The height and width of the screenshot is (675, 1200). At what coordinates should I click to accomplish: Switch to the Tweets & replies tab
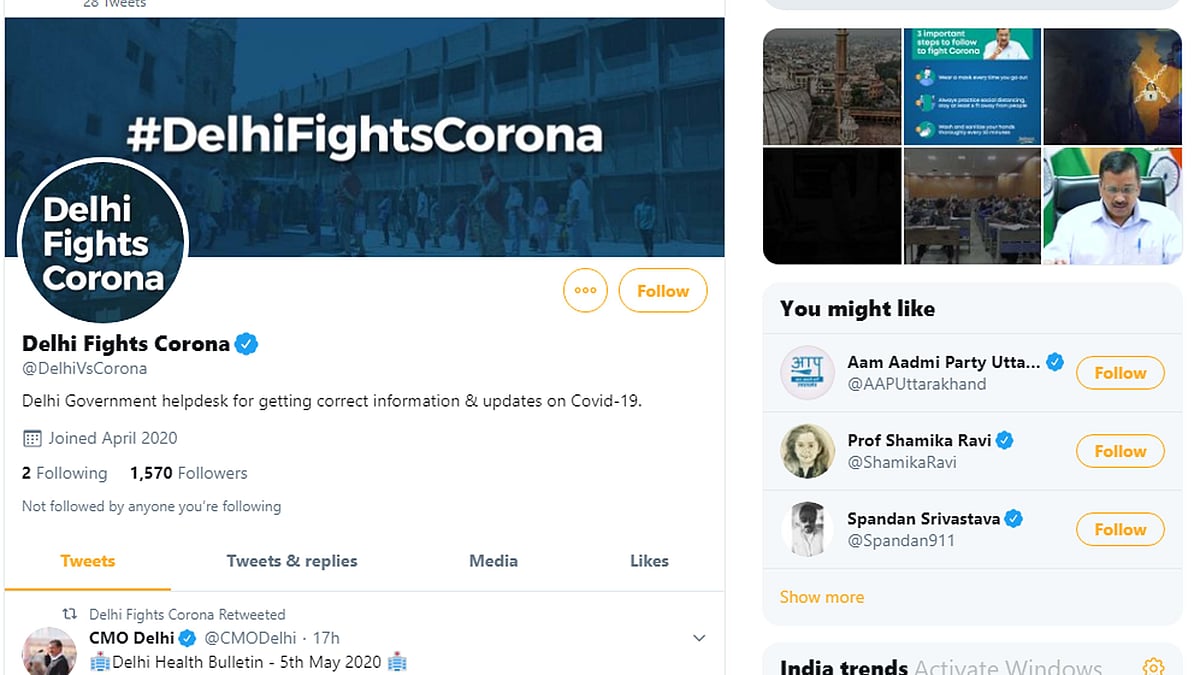292,561
